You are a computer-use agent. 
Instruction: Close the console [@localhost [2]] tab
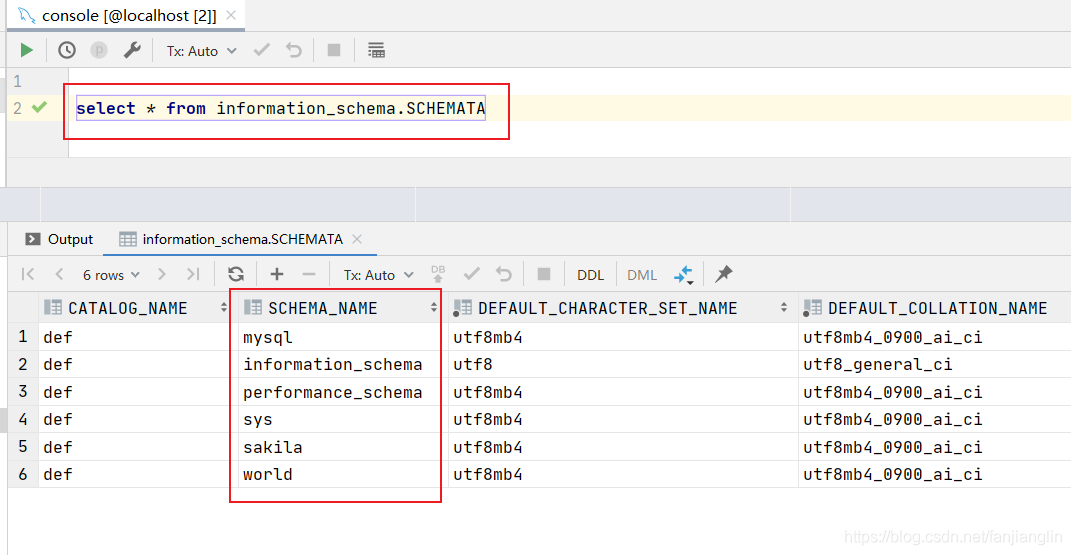[x=231, y=15]
